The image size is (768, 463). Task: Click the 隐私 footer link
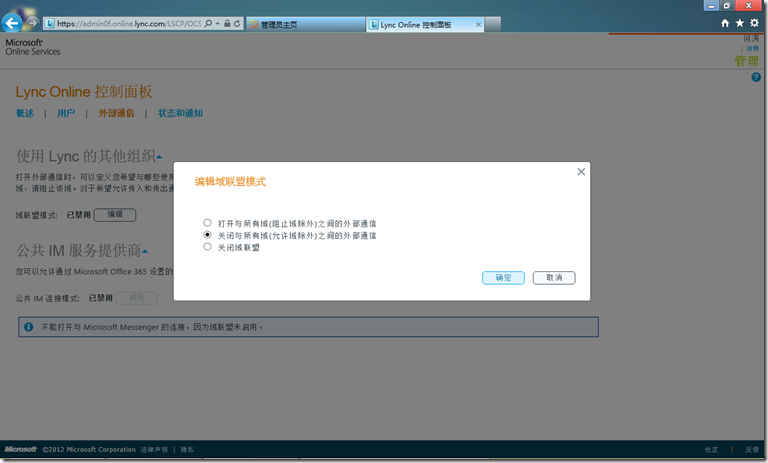187,449
